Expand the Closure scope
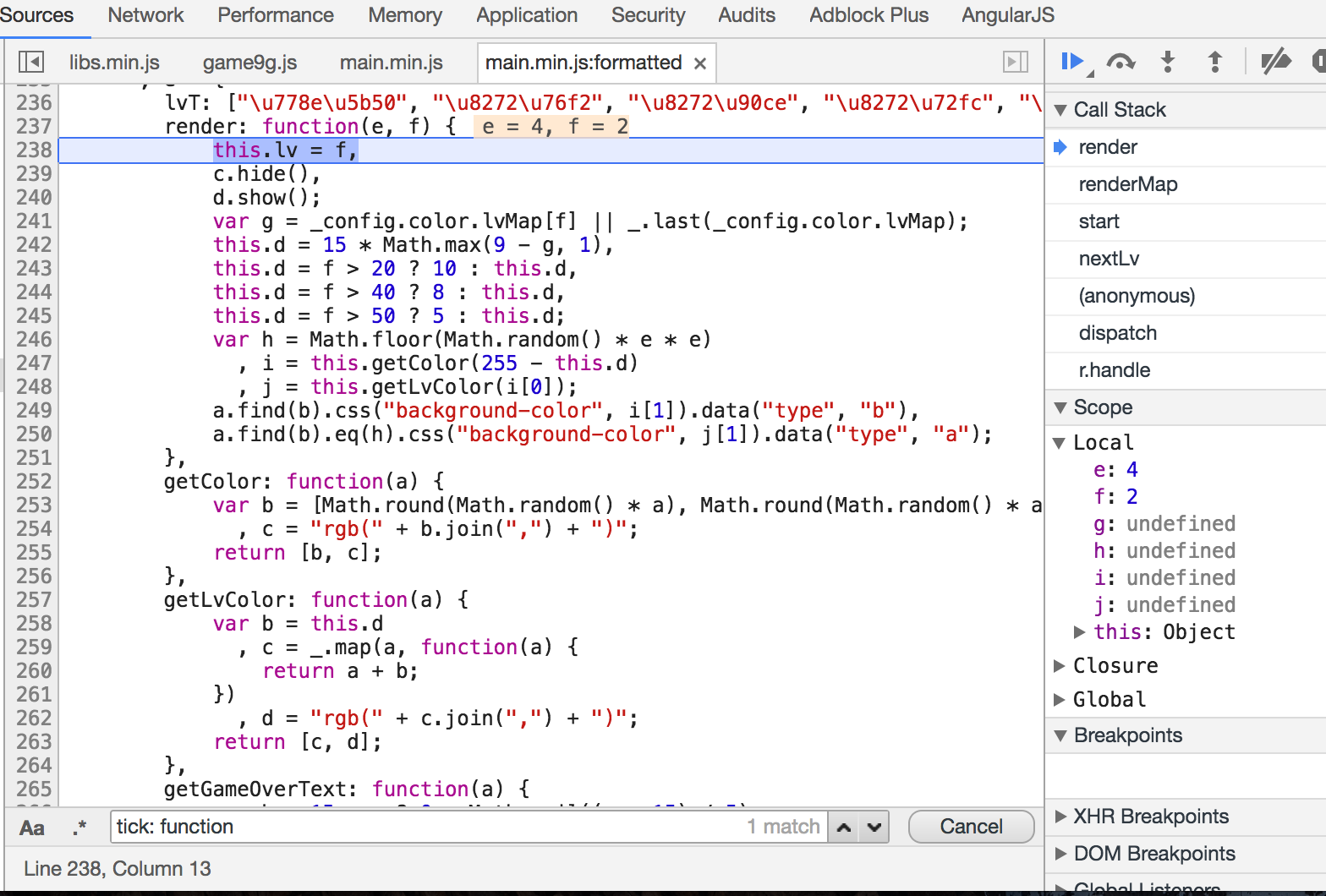The height and width of the screenshot is (896, 1326). 1060,666
